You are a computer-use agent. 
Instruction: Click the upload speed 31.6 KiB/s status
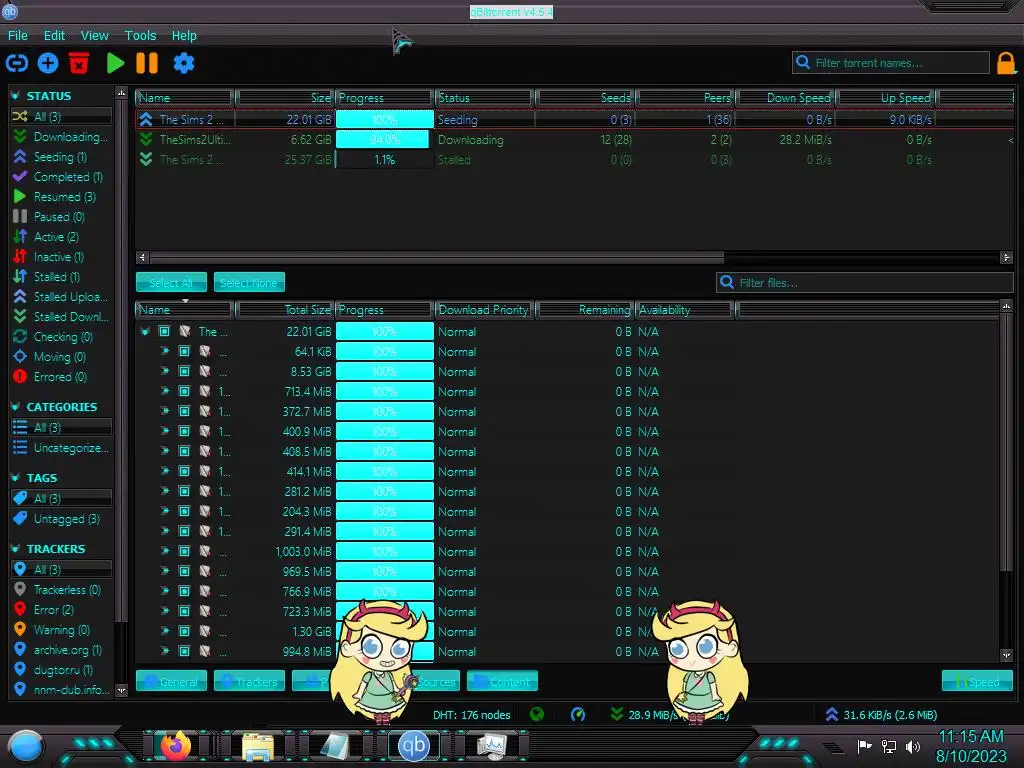(x=882, y=715)
